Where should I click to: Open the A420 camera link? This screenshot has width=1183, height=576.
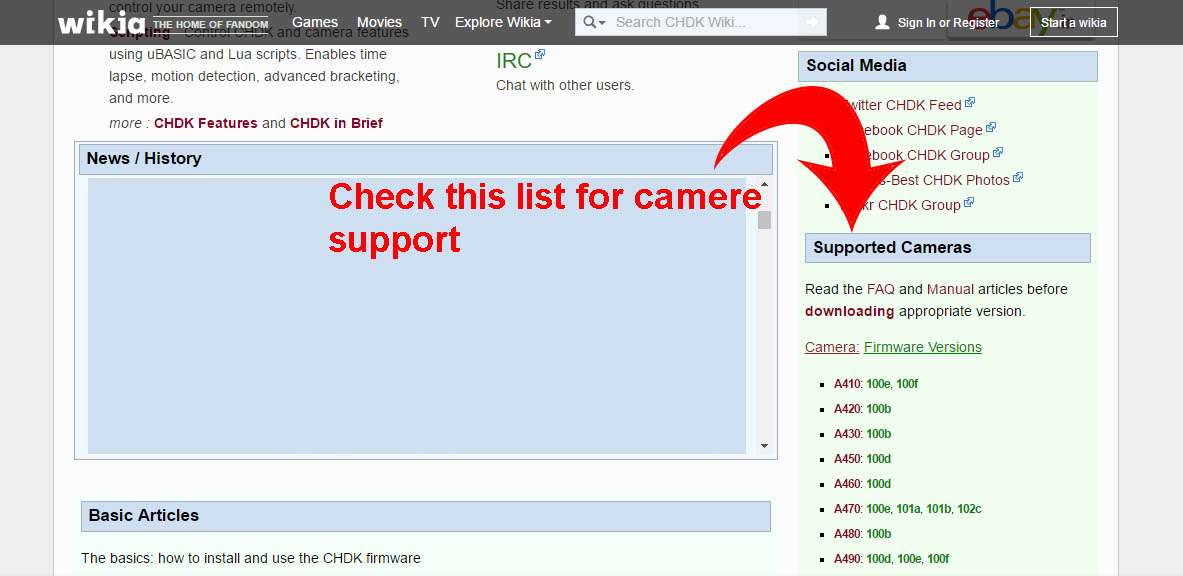[x=847, y=409]
